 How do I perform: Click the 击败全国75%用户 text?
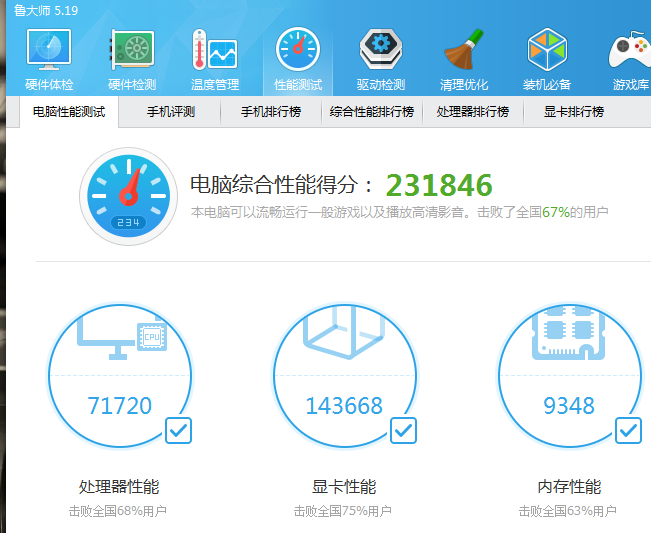point(343,511)
